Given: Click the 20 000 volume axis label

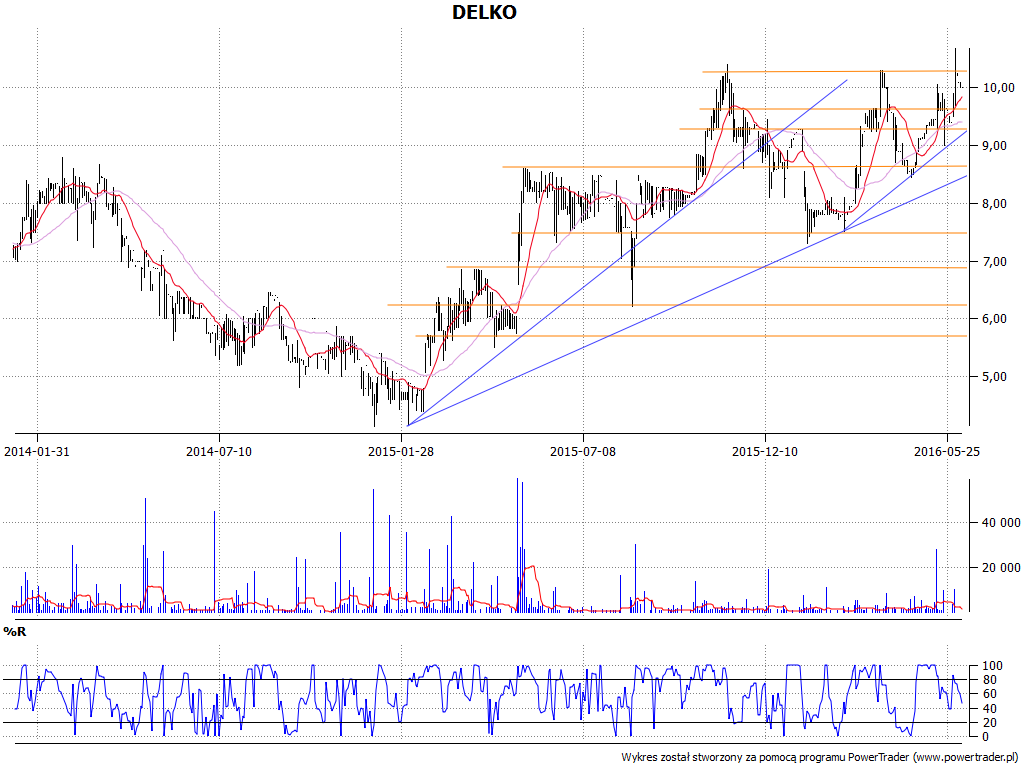Looking at the screenshot, I should [999, 568].
